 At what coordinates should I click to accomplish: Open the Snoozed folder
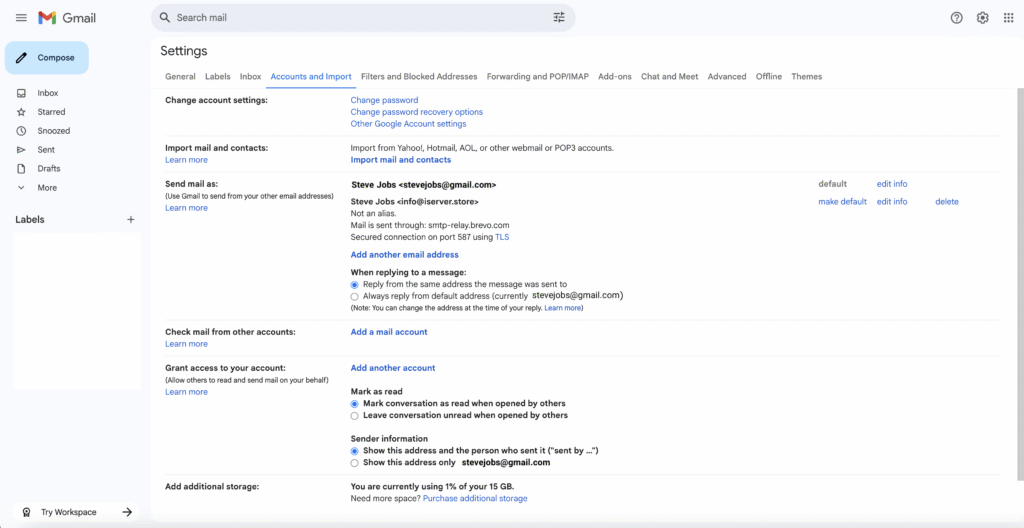54,131
